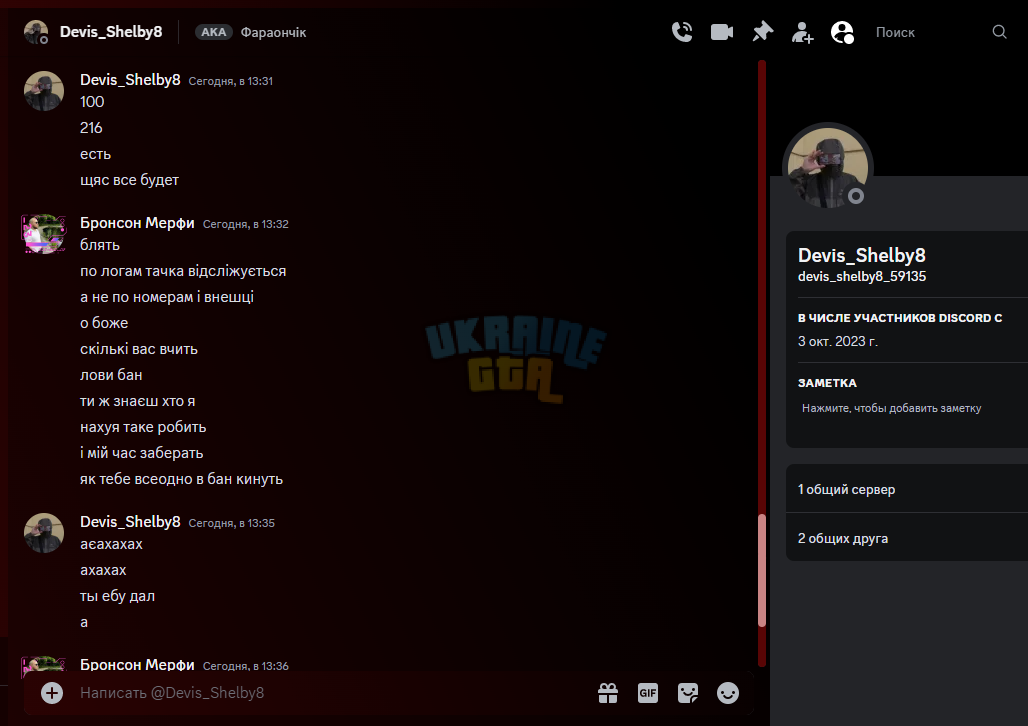Start a voice call
The height and width of the screenshot is (726, 1028).
point(682,32)
